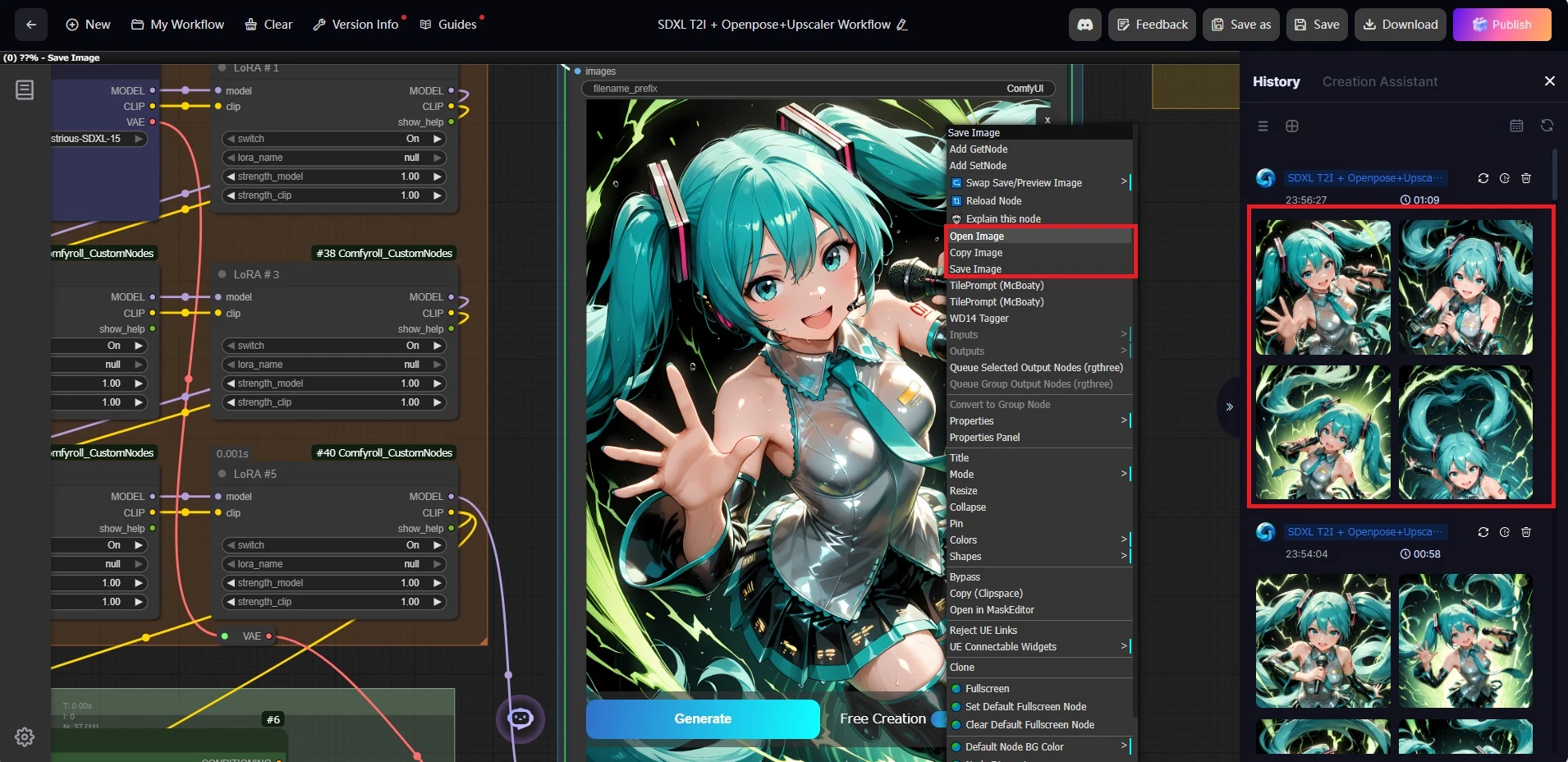Expand the Colors submenu
The image size is (1568, 762).
(1038, 540)
